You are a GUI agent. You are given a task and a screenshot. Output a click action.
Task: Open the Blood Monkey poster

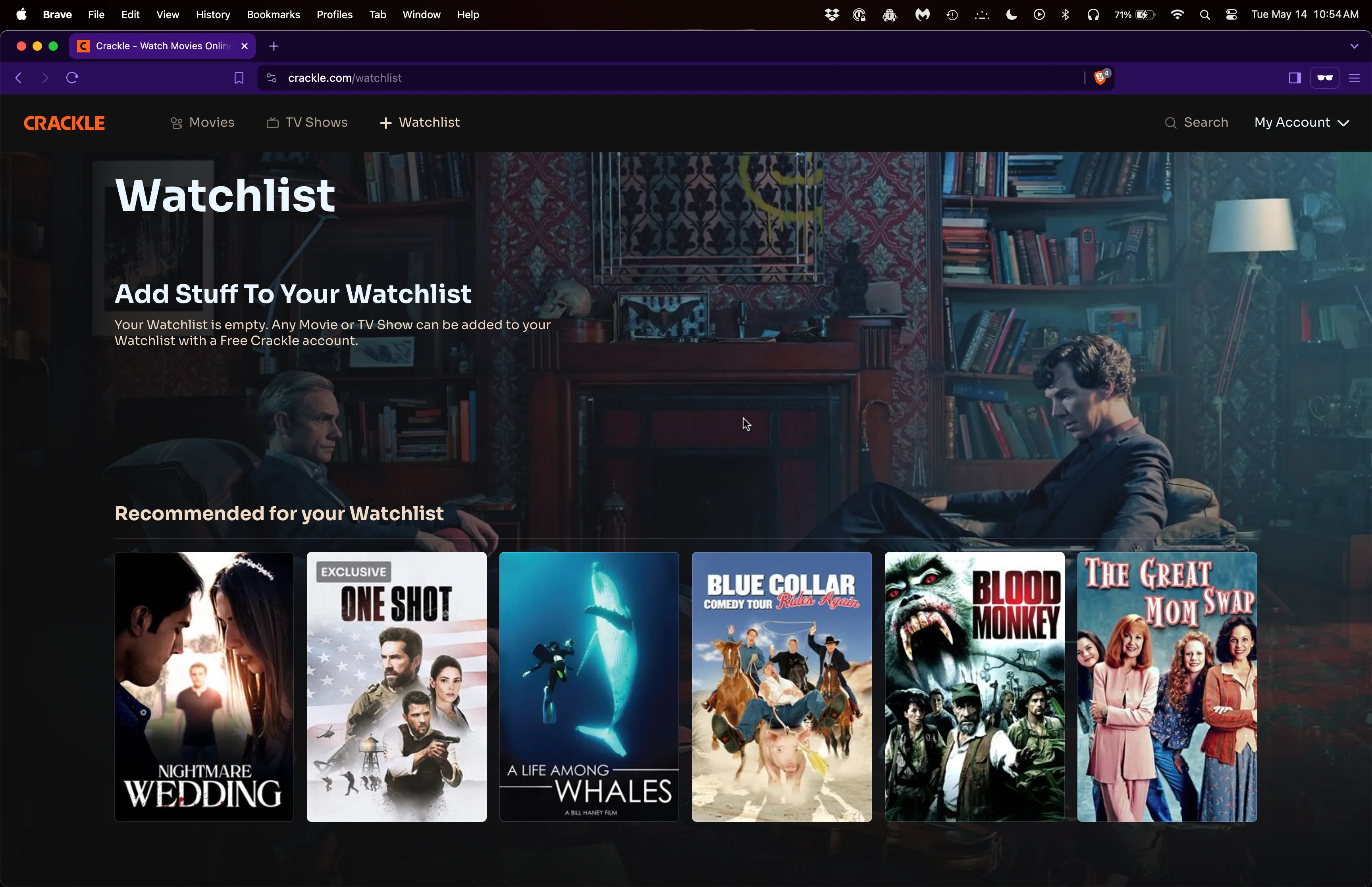pos(974,686)
